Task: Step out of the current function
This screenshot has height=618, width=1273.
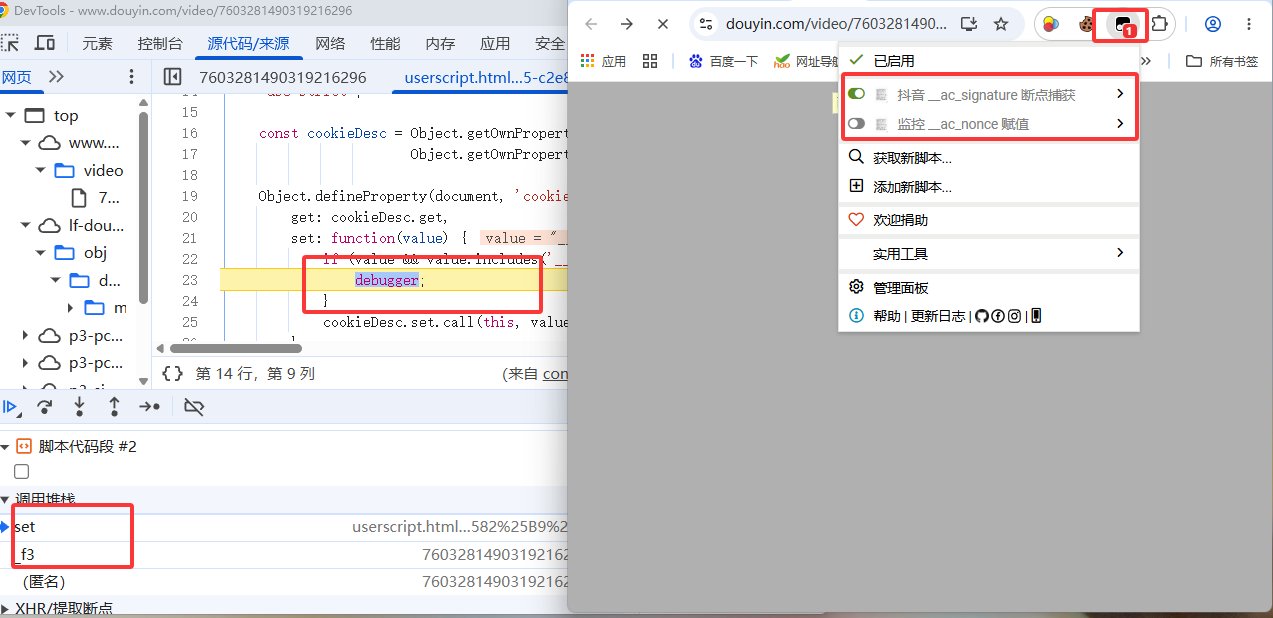Action: click(114, 407)
